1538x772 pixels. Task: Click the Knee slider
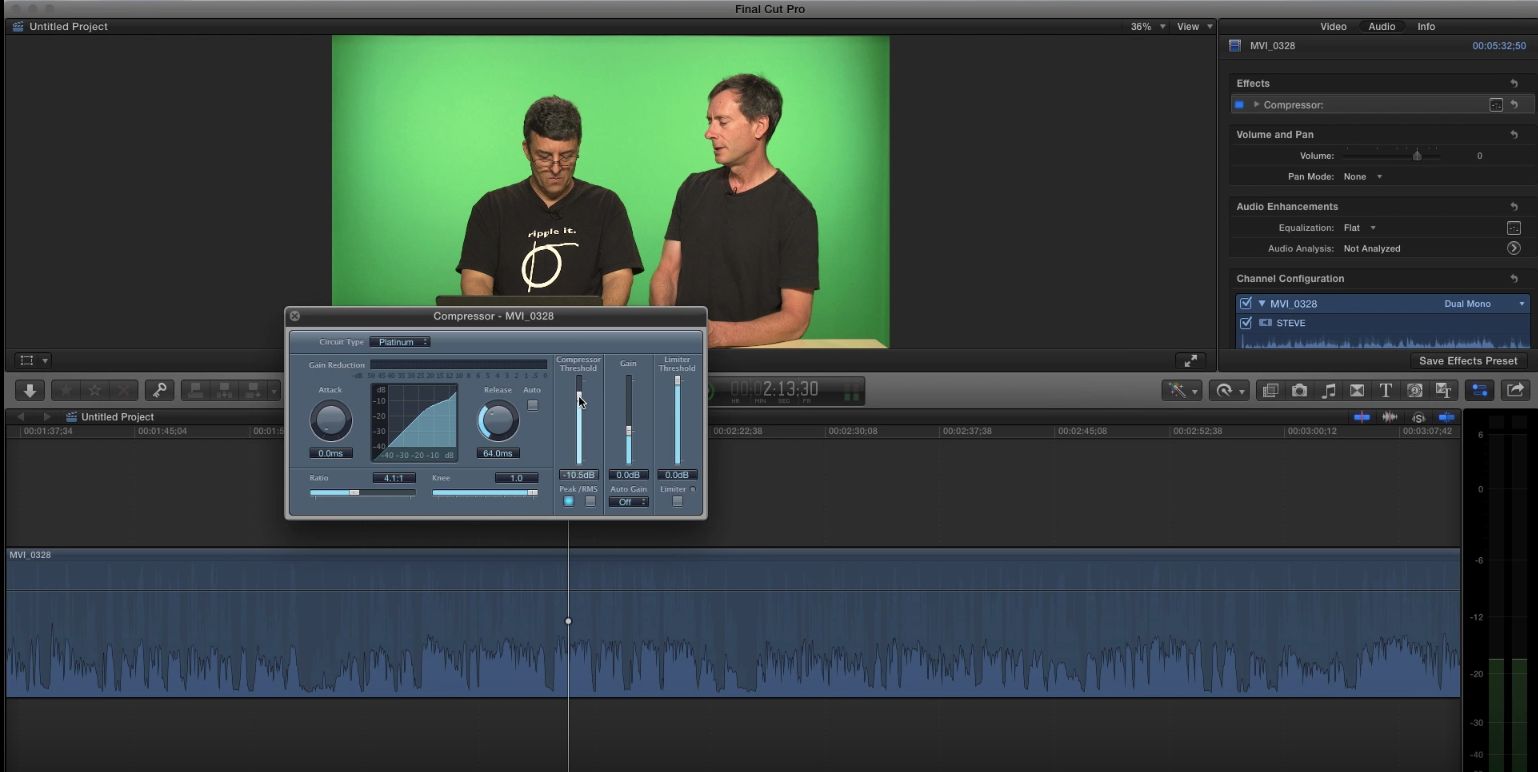[485, 492]
